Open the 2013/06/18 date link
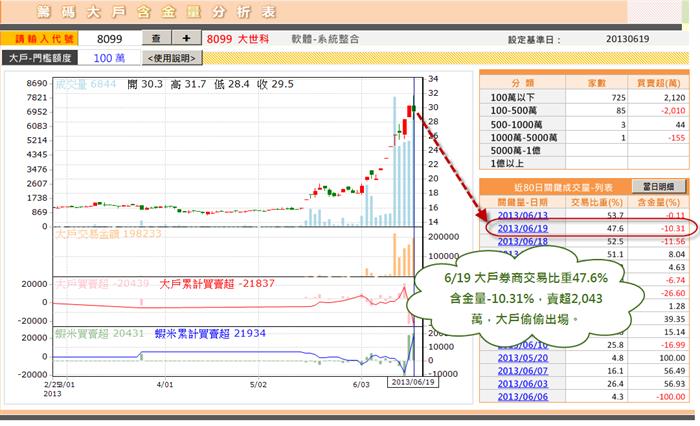 [x=522, y=241]
